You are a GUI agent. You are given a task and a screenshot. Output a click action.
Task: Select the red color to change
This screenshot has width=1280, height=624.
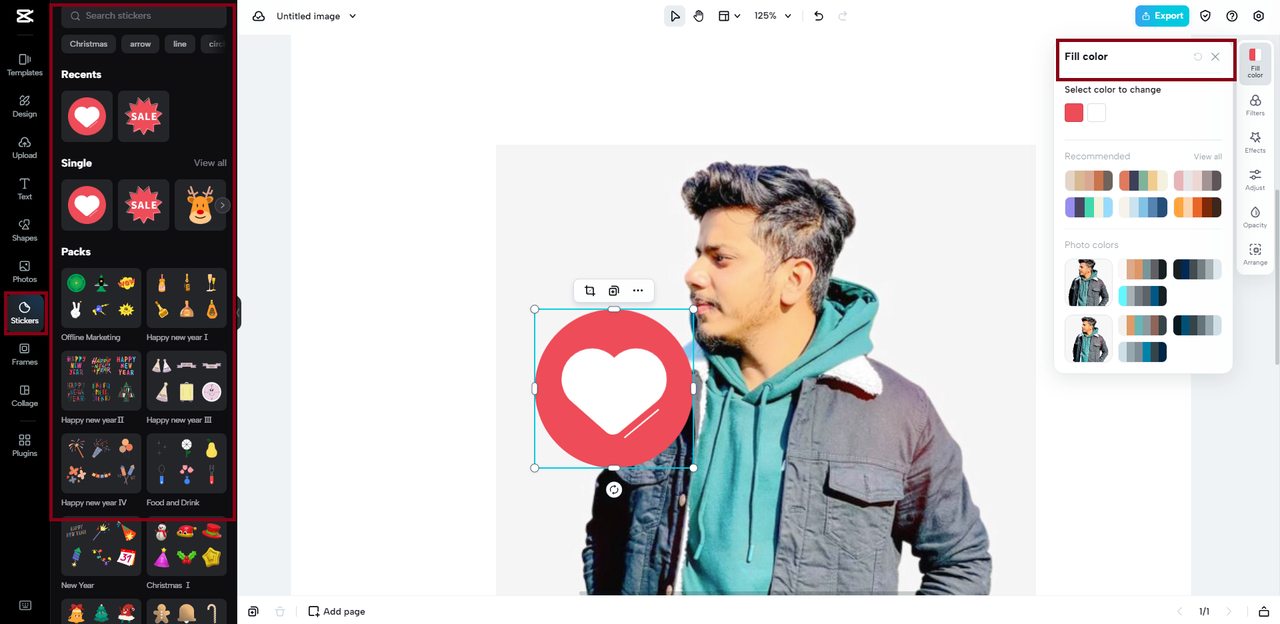tap(1074, 113)
